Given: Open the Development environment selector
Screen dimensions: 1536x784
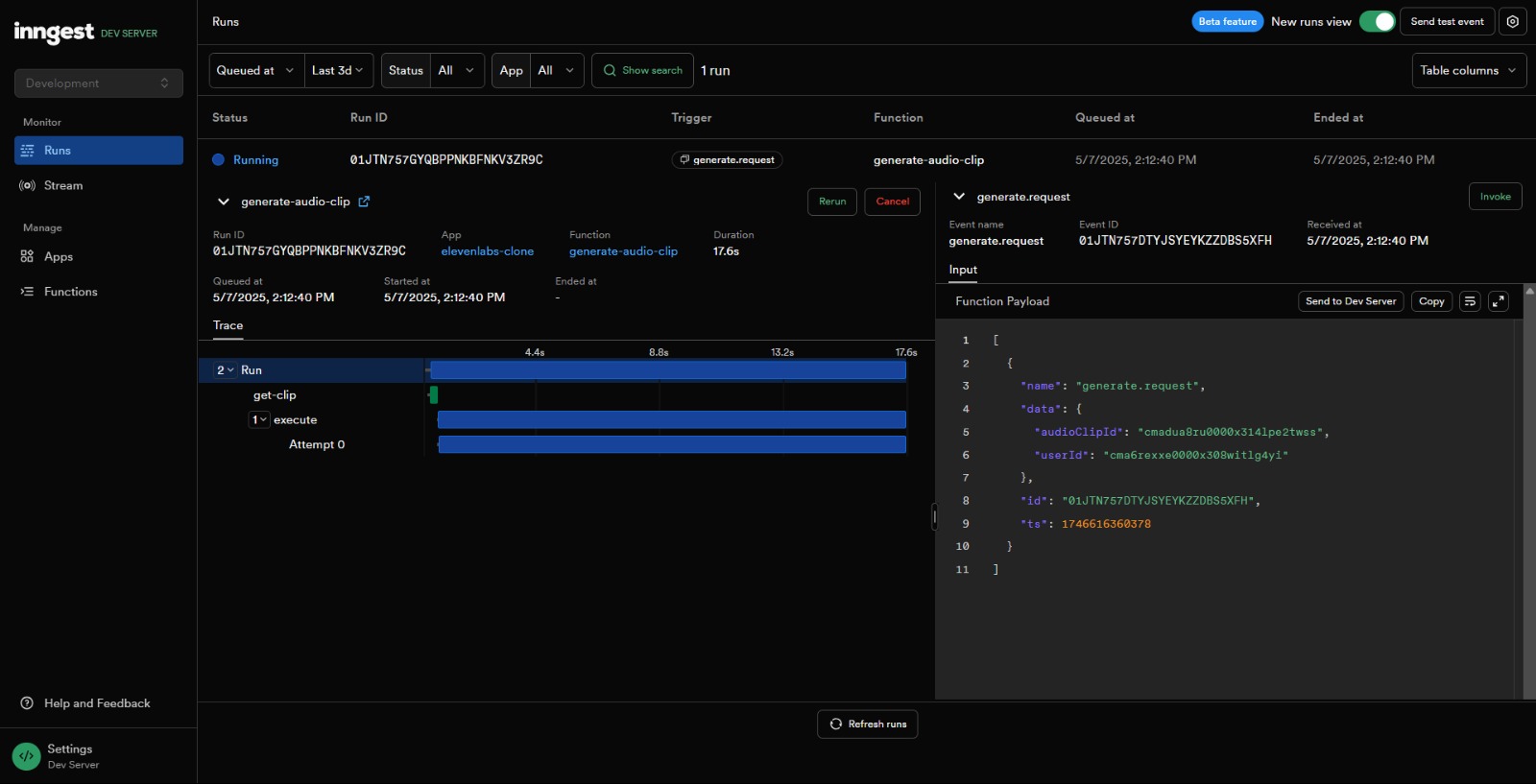Looking at the screenshot, I should click(98, 83).
